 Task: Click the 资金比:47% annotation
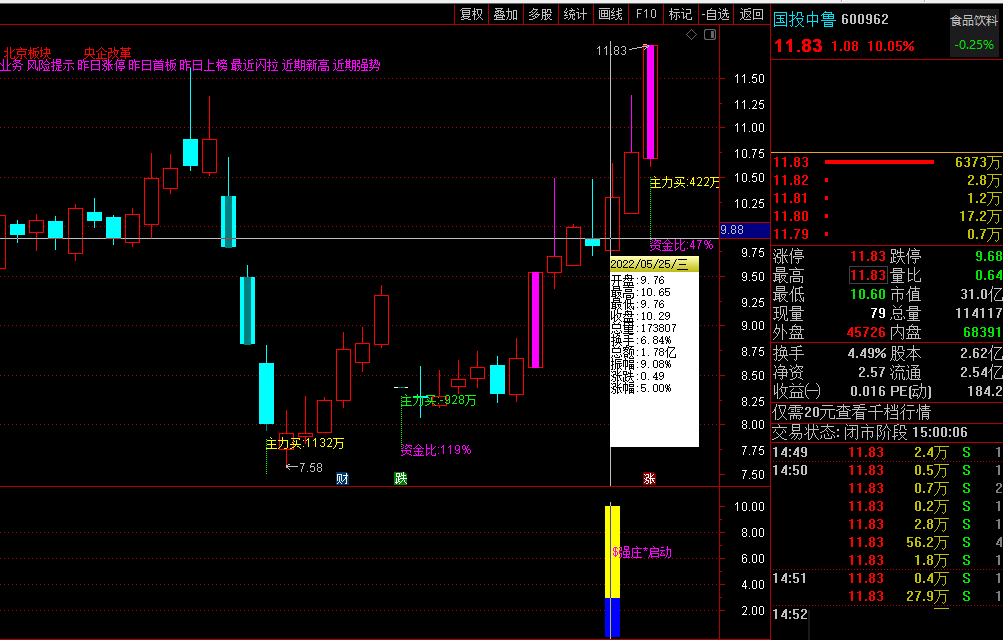681,245
